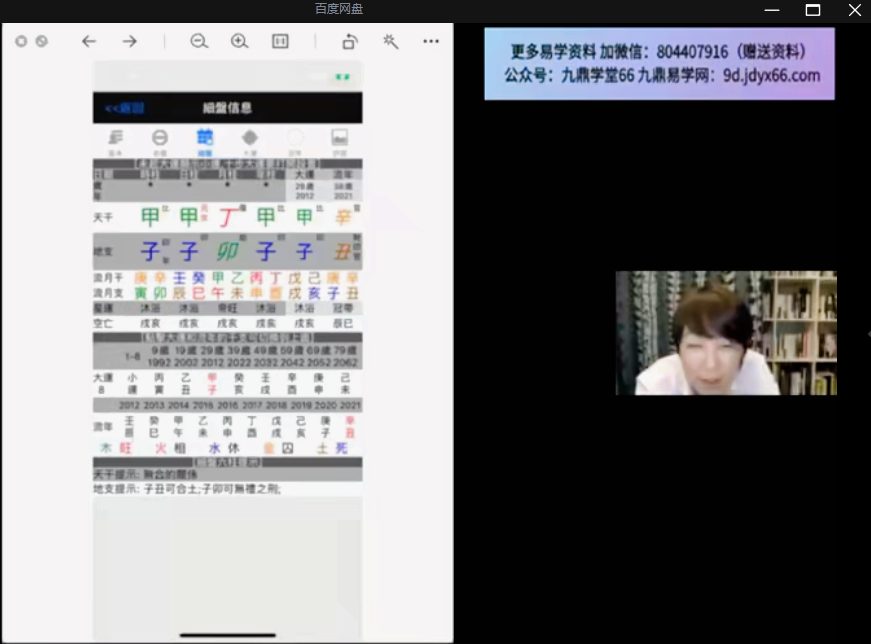Screen dimensions: 871x644
Task: Rotate the image with the rotate icon
Action: coord(350,41)
